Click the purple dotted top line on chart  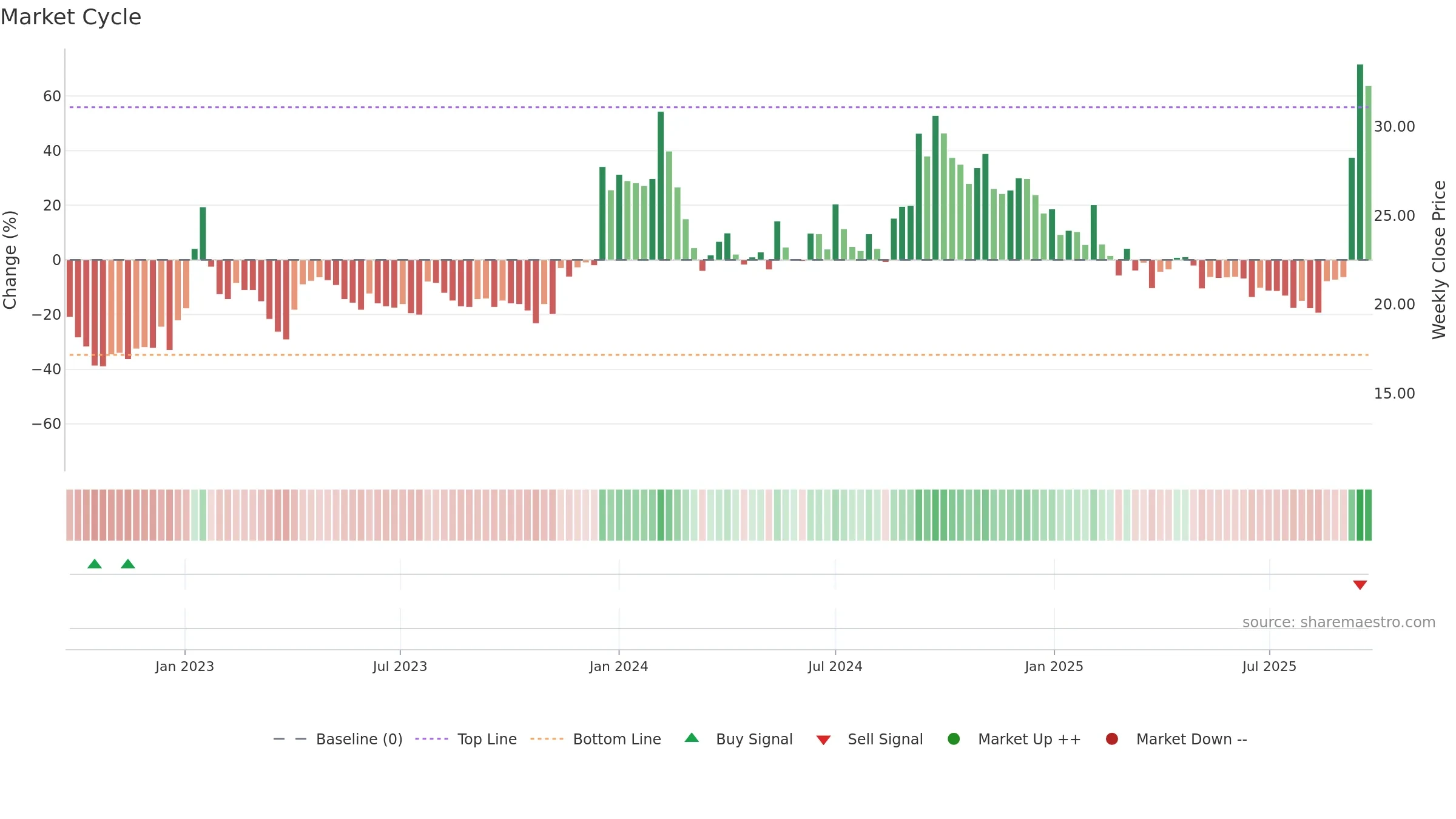pyautogui.click(x=719, y=107)
